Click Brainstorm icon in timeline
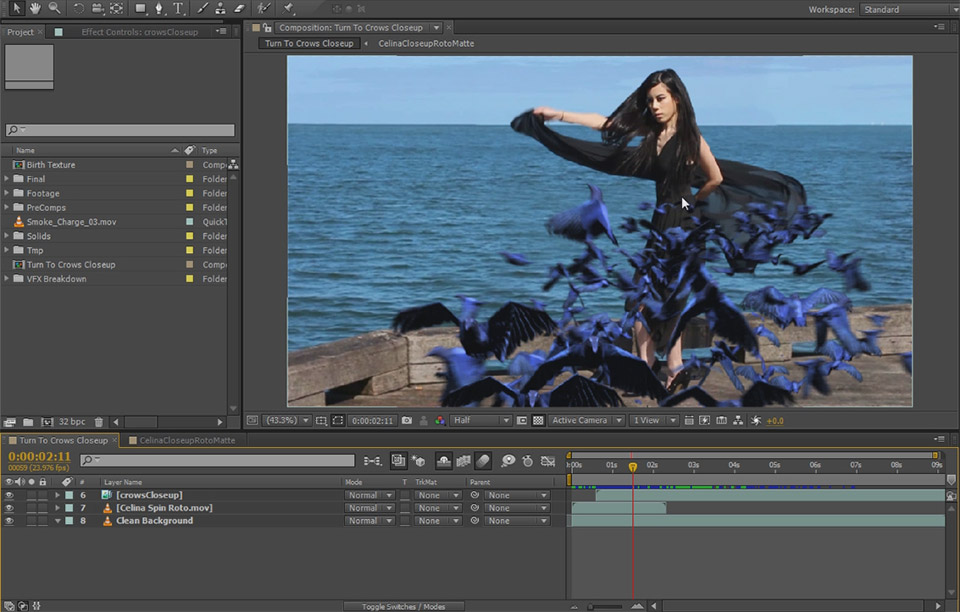Screen dimensions: 960x612 click(x=508, y=461)
